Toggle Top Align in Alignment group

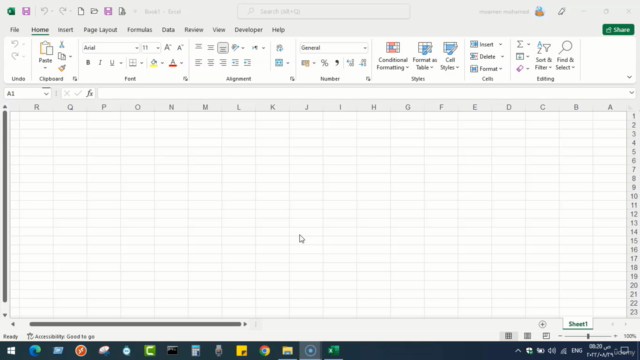[x=198, y=48]
